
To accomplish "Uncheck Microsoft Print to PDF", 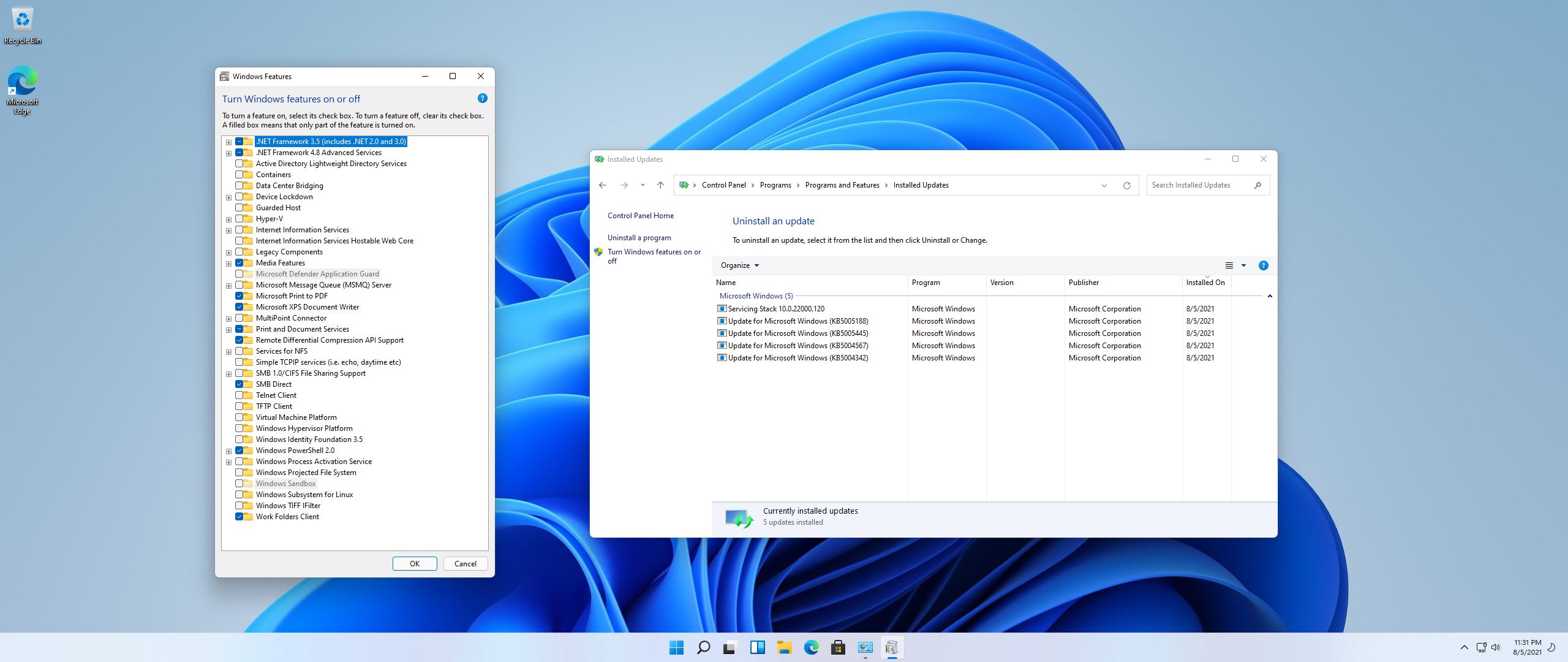I will coord(239,296).
